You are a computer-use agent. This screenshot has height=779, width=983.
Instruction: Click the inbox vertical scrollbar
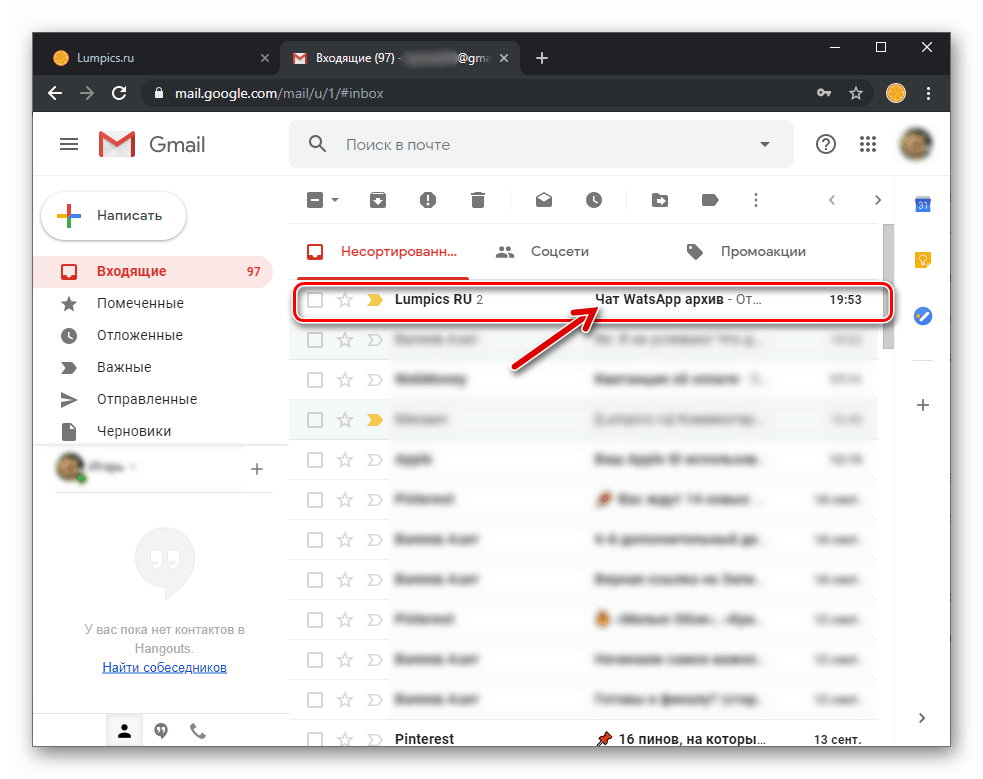pos(888,286)
